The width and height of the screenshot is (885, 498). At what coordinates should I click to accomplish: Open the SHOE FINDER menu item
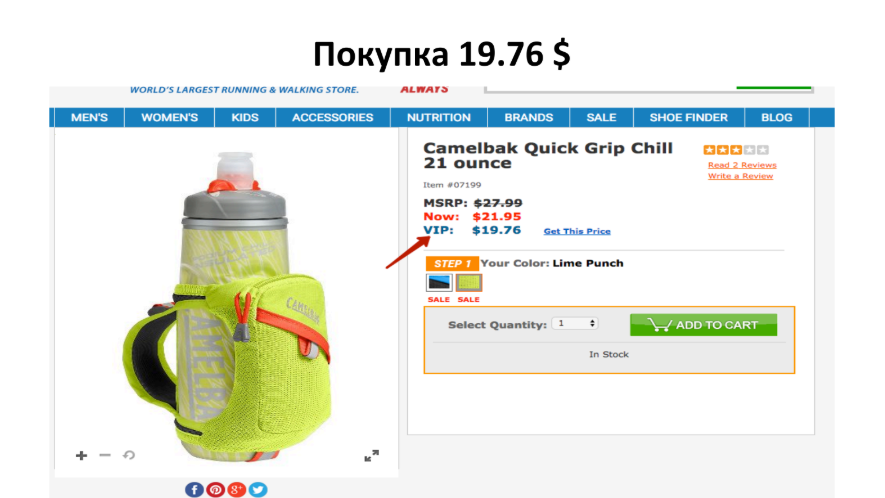point(689,117)
